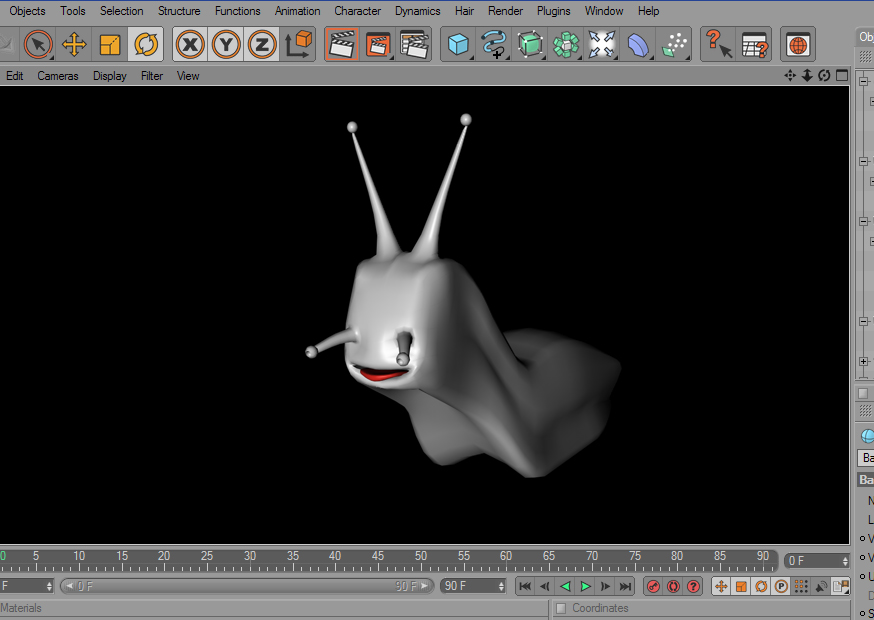
Task: Click the Record Active Objects keyframe button
Action: (653, 586)
